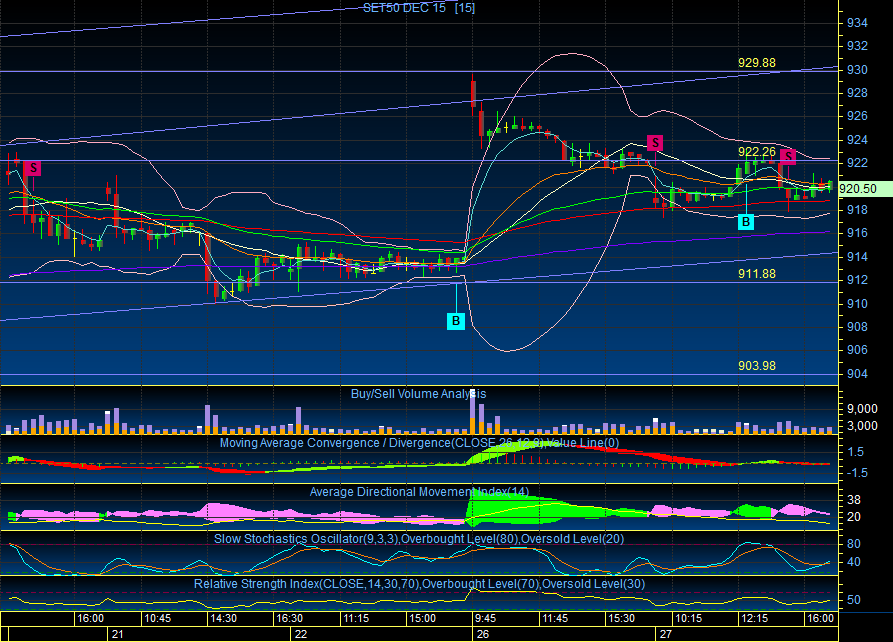
Task: Select the -1.5 MACD axis label
Action: [x=857, y=473]
